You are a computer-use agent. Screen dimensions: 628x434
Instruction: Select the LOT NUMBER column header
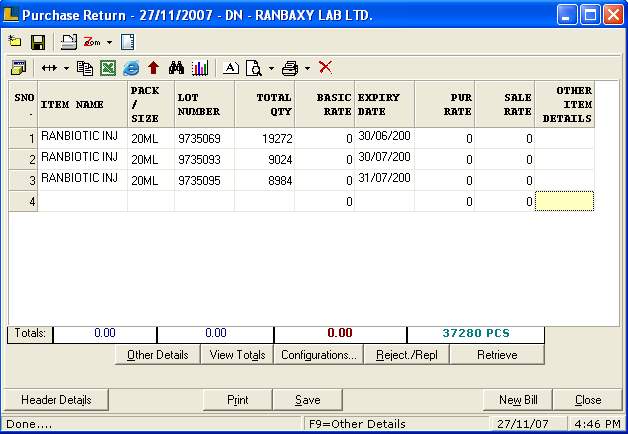[205, 104]
